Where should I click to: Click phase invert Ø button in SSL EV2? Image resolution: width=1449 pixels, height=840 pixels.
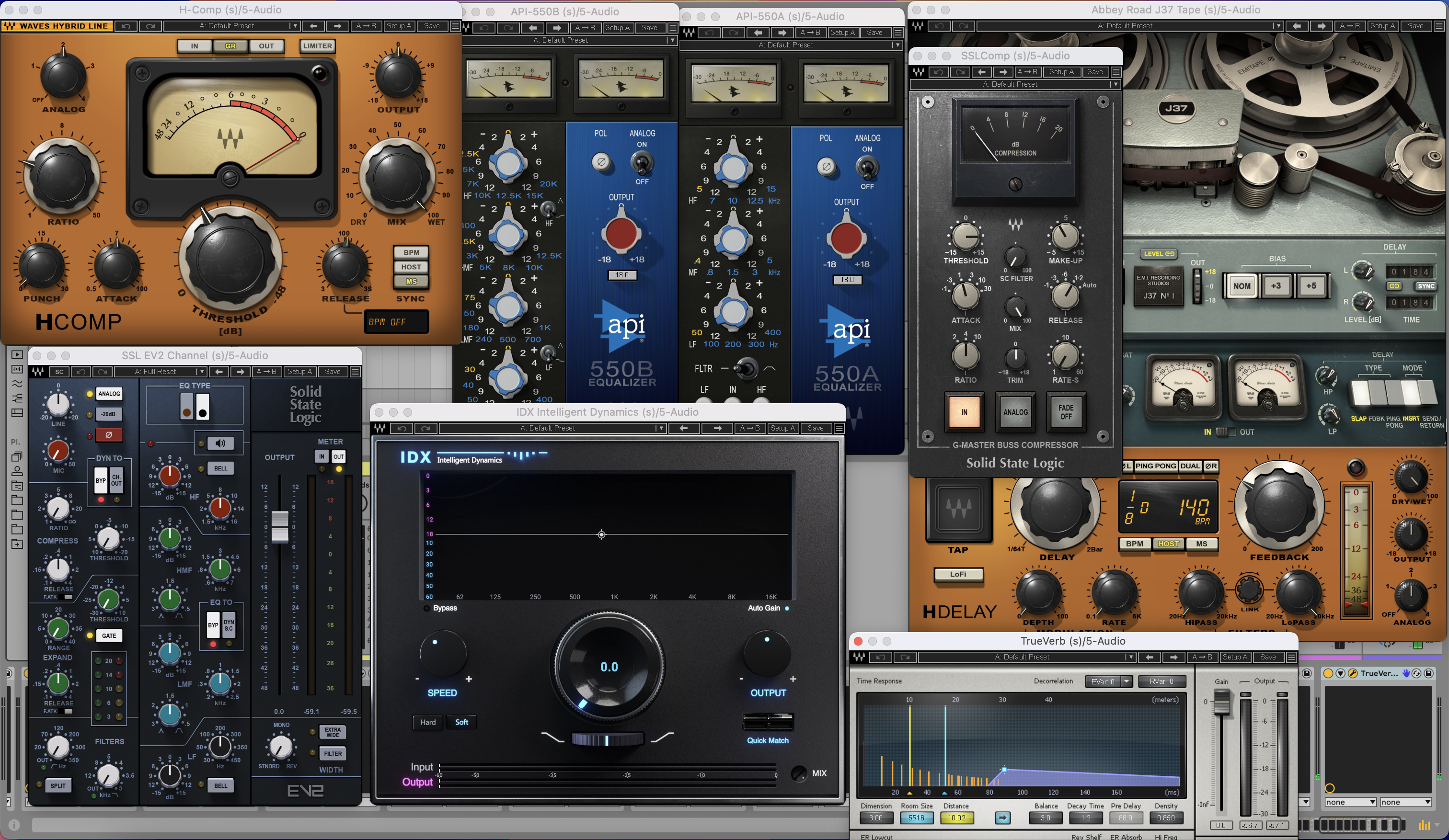(x=109, y=435)
